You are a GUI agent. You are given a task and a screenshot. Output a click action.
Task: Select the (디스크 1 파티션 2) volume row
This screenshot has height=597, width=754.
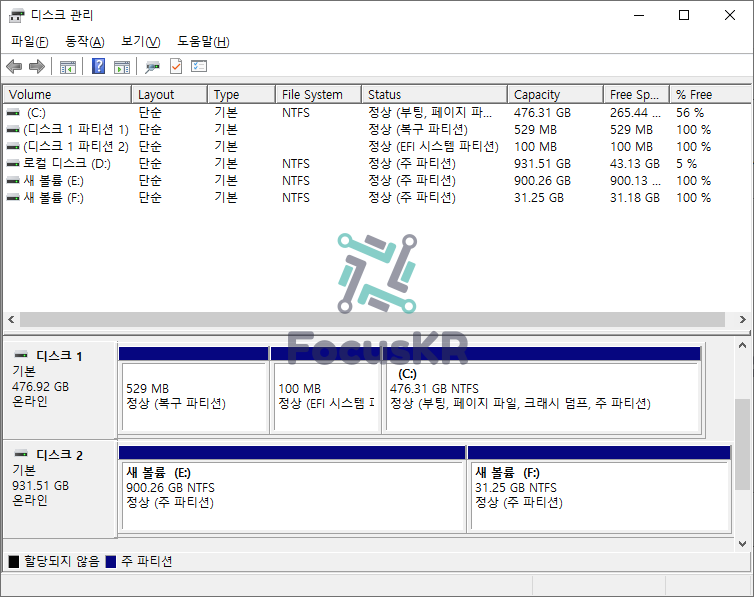(377, 147)
